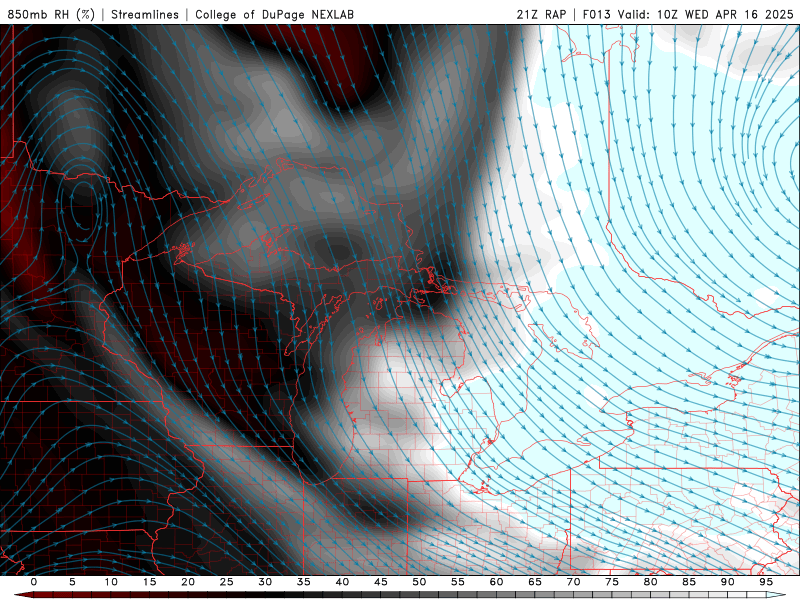800x600 pixels.
Task: Click the 'F013' forecast hour text
Action: click(596, 14)
